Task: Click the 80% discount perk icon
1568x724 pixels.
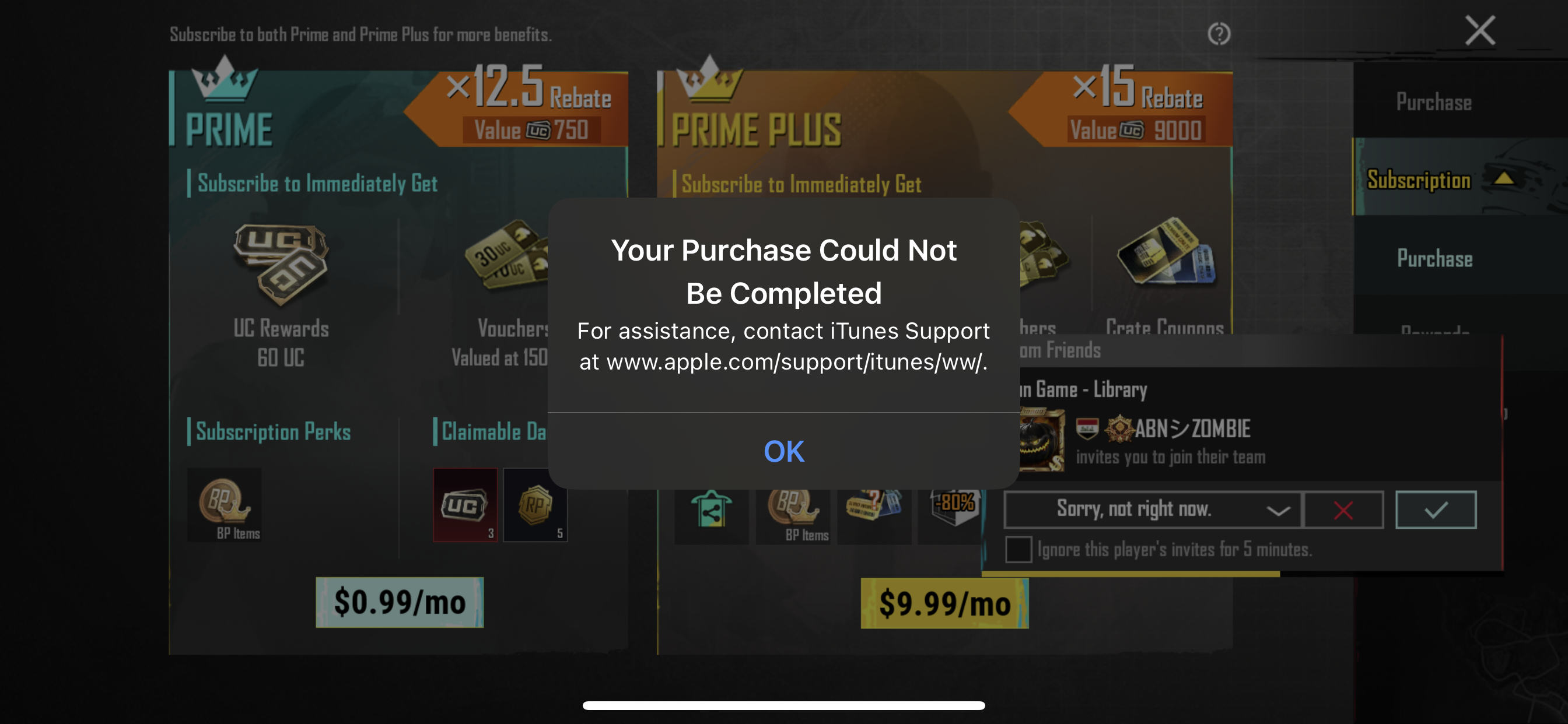Action: (955, 509)
